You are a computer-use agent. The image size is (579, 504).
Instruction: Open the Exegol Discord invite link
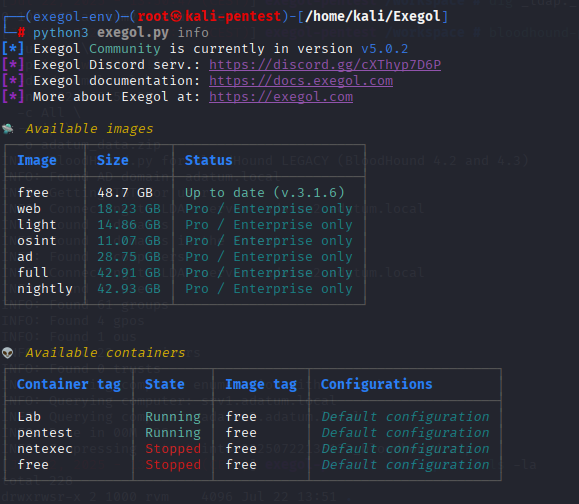[x=325, y=65]
